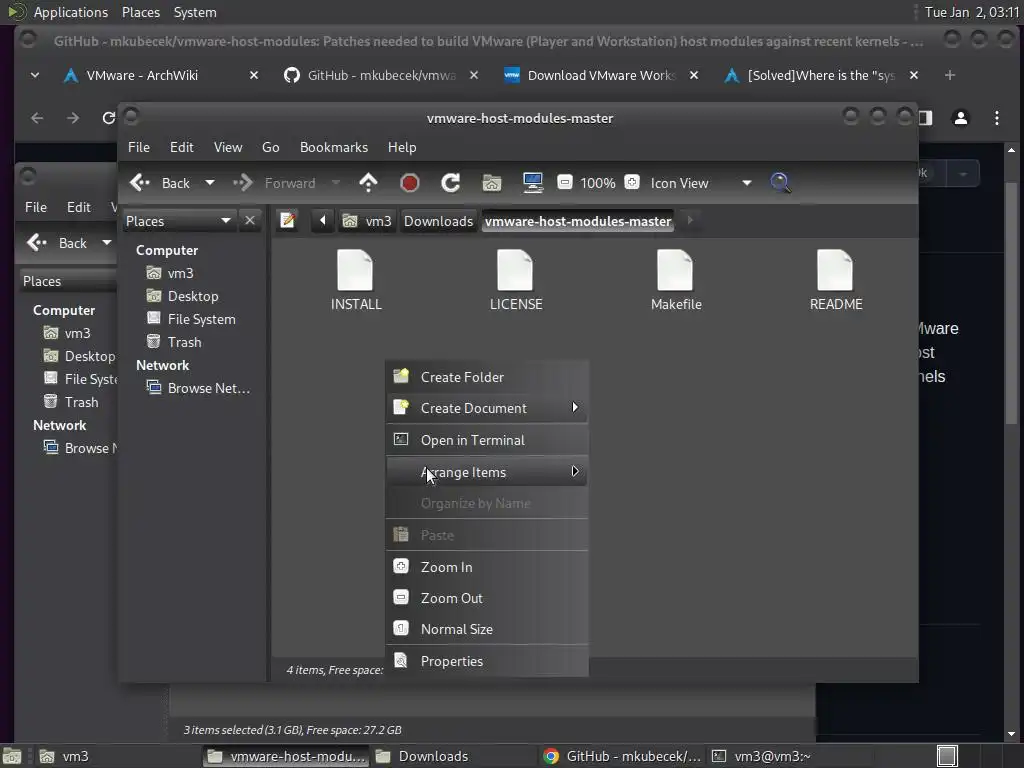
Task: Open the Icon View mode dropdown
Action: (701, 183)
